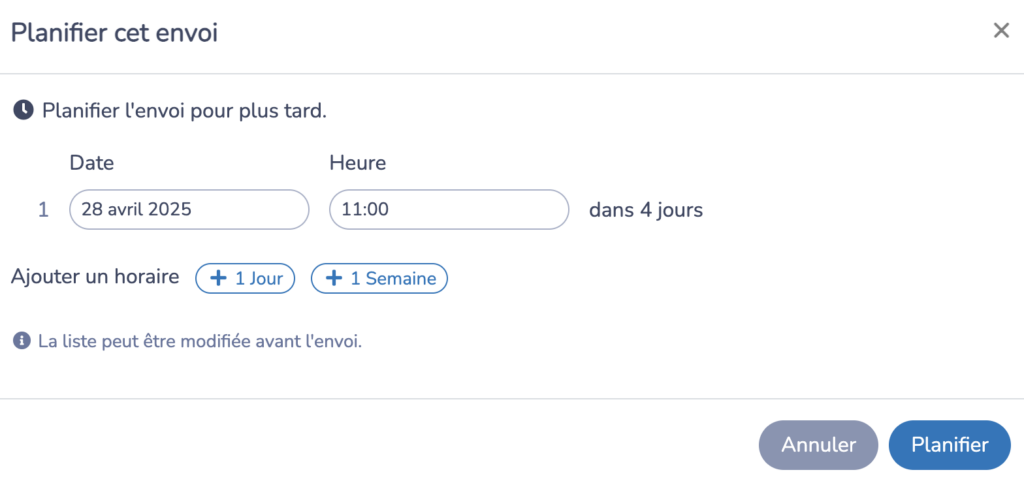Click the Date column label
1024x483 pixels.
click(x=92, y=163)
